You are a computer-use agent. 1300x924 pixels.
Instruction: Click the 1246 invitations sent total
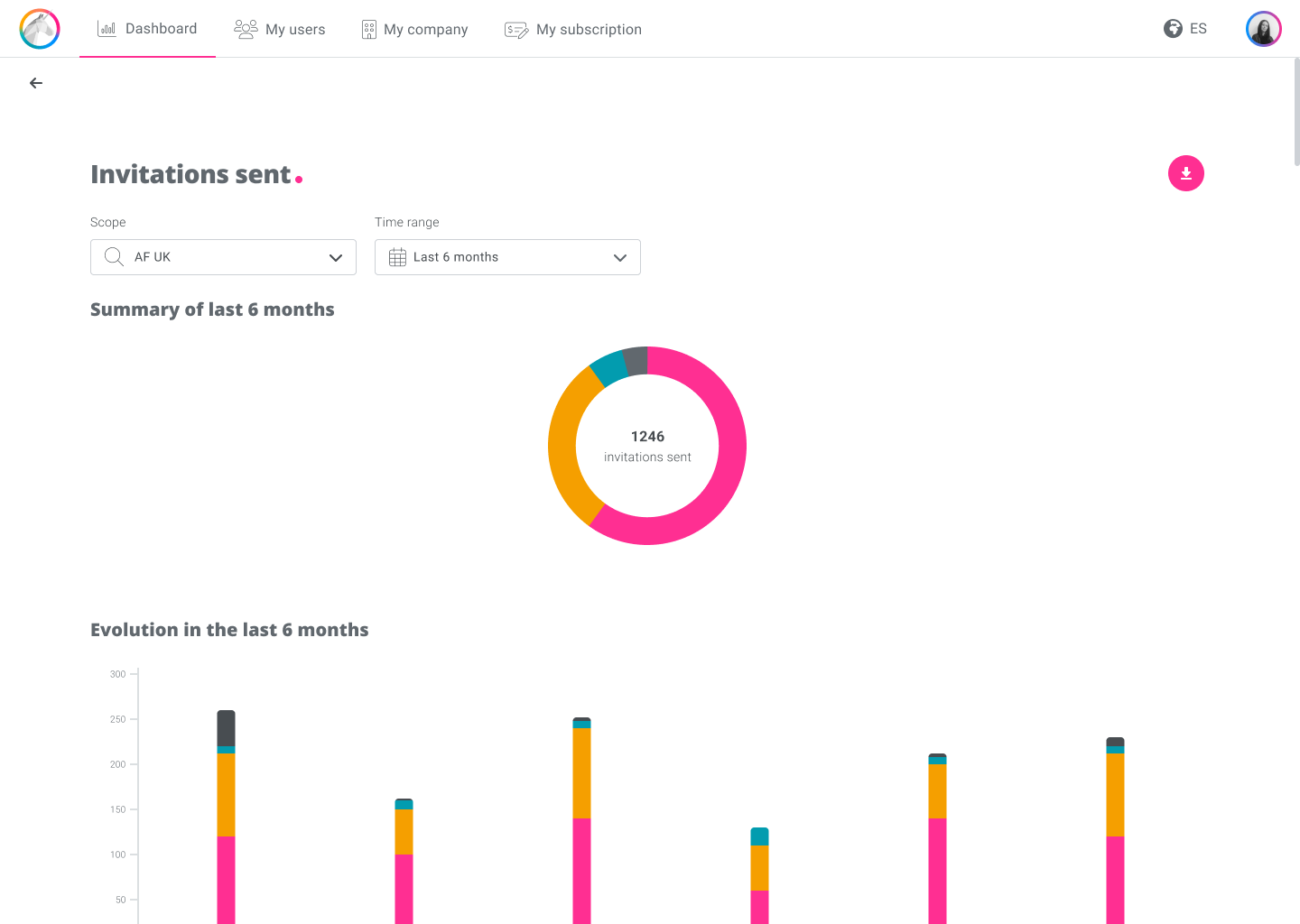pos(647,446)
